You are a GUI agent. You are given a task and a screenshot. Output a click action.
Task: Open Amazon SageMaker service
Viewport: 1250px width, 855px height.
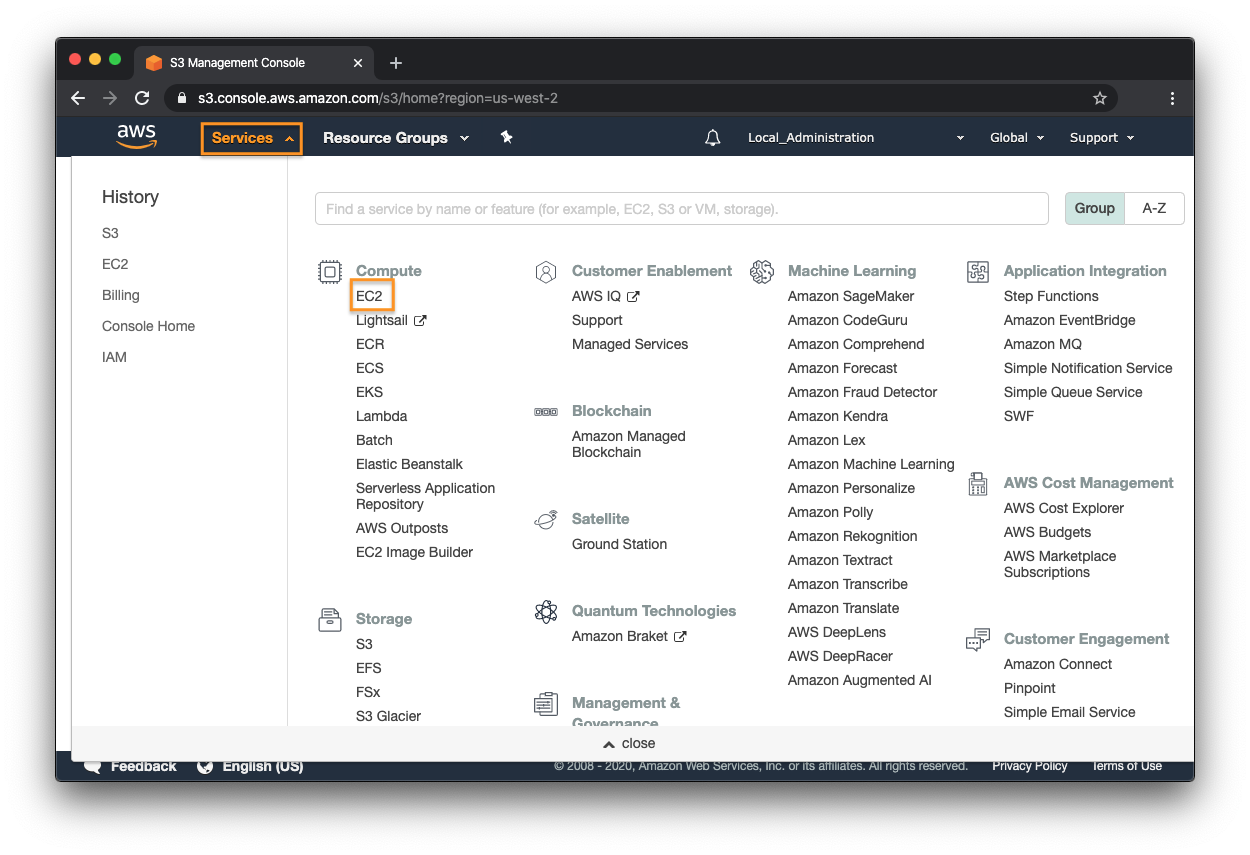(851, 296)
